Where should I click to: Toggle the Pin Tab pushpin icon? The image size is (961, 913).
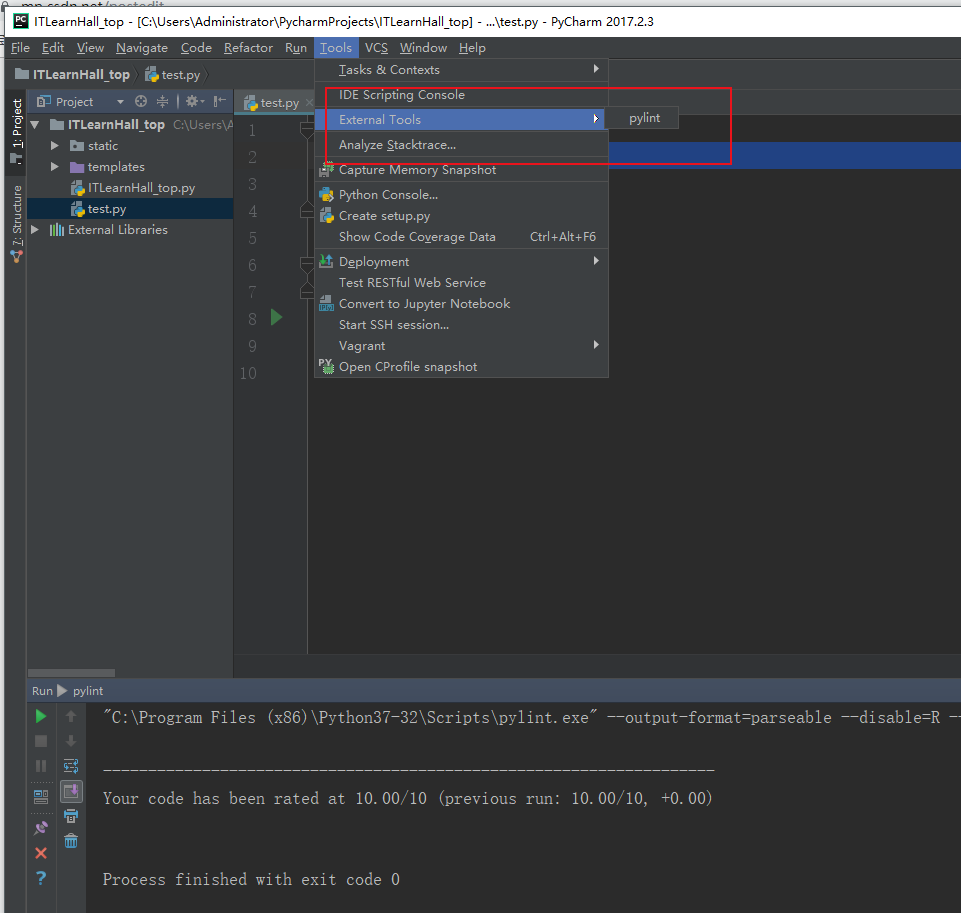(40, 828)
